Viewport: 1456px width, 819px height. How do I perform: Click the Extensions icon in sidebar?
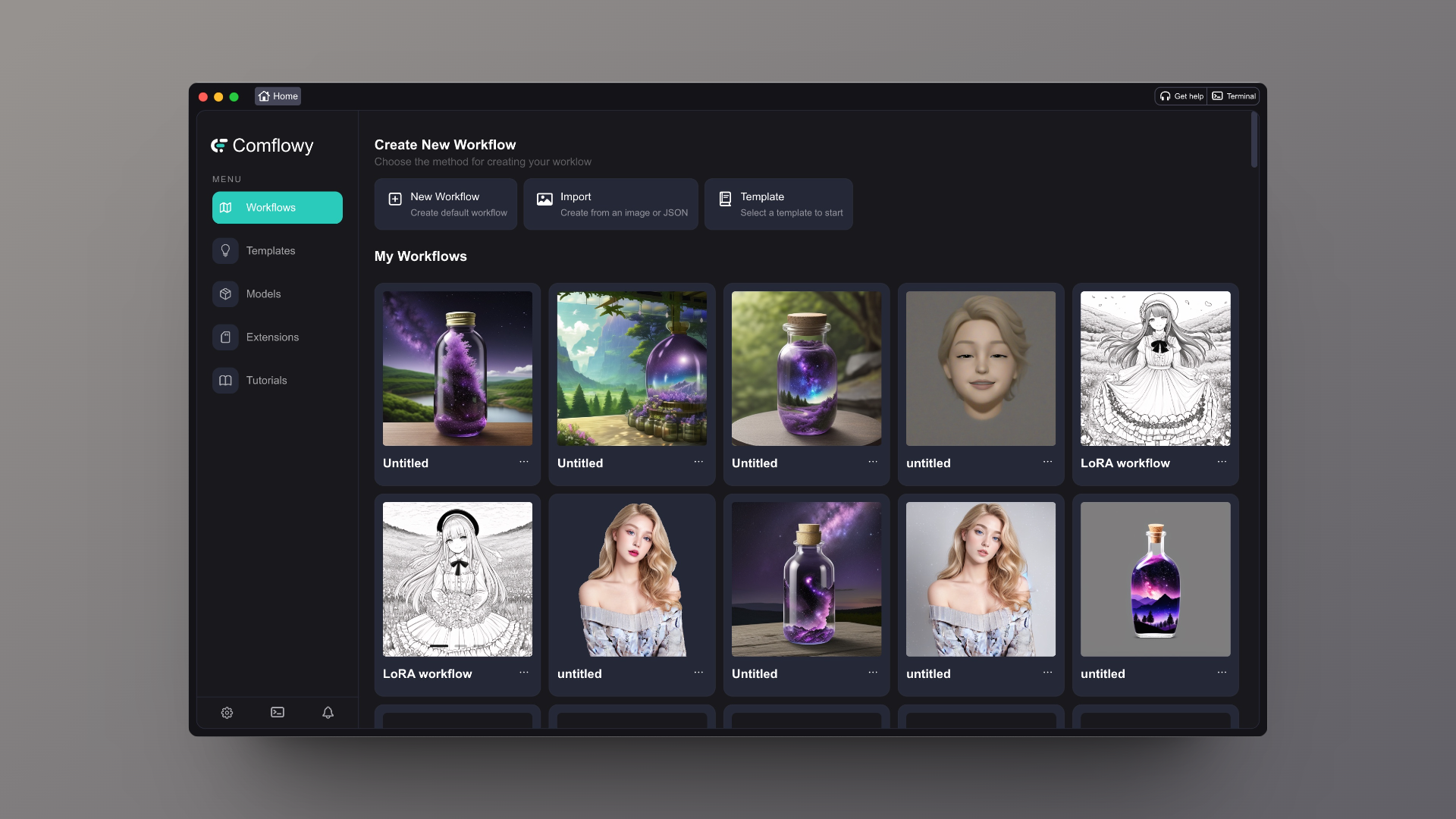tap(225, 337)
